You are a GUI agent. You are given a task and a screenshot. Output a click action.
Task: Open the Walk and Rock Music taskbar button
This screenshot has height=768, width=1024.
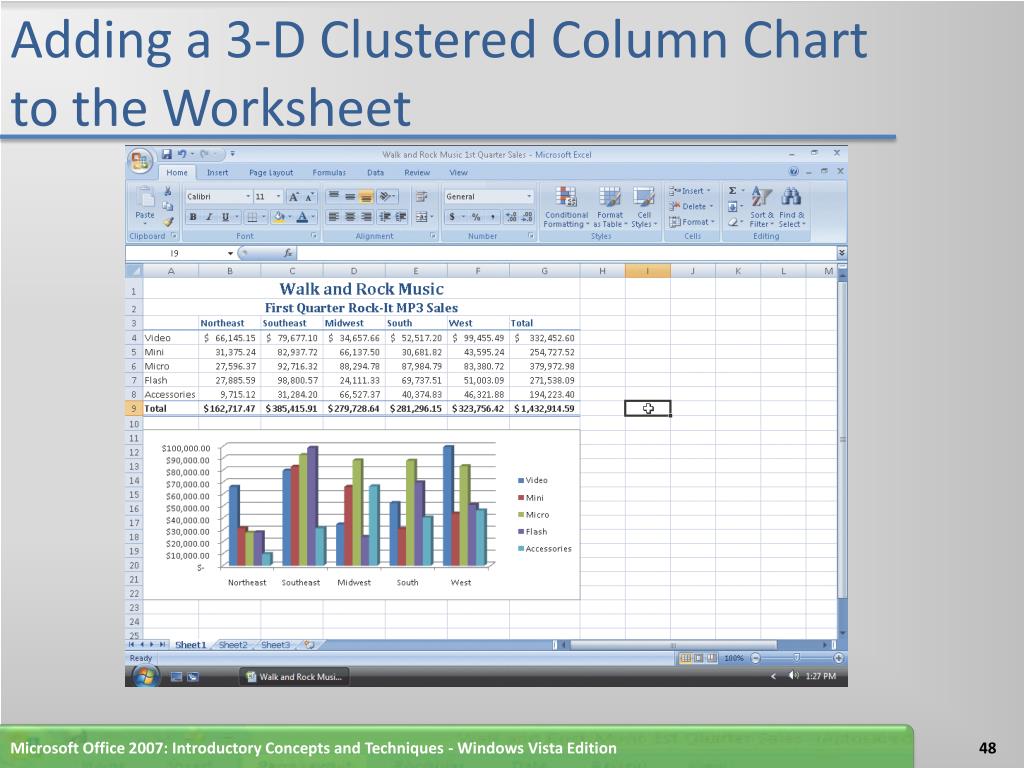pos(294,677)
